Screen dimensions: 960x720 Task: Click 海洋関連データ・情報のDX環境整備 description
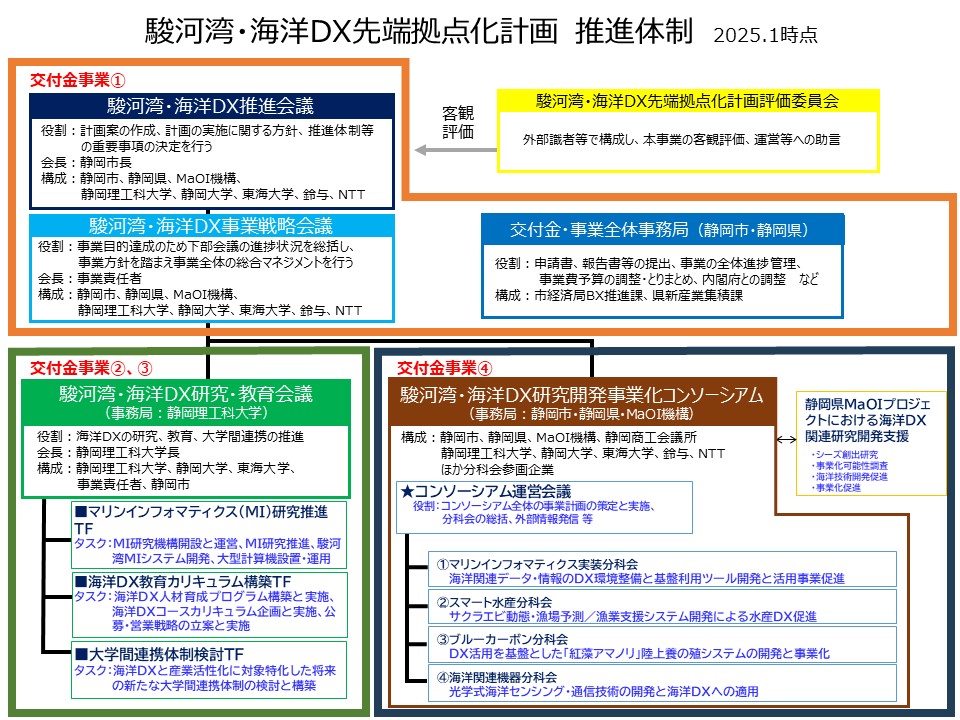pyautogui.click(x=647, y=579)
